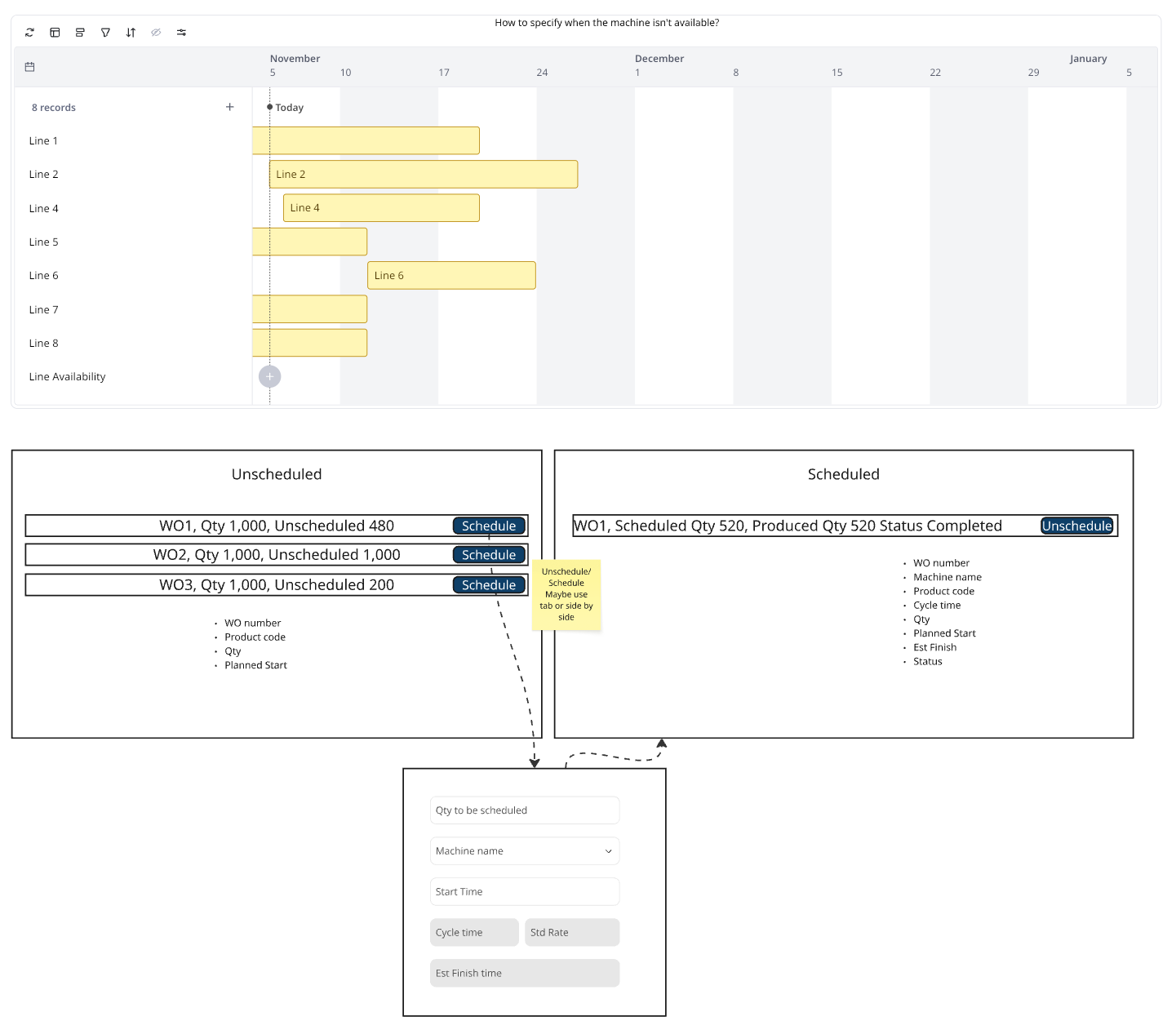
Task: Open the settings sliders icon
Action: coord(181,33)
